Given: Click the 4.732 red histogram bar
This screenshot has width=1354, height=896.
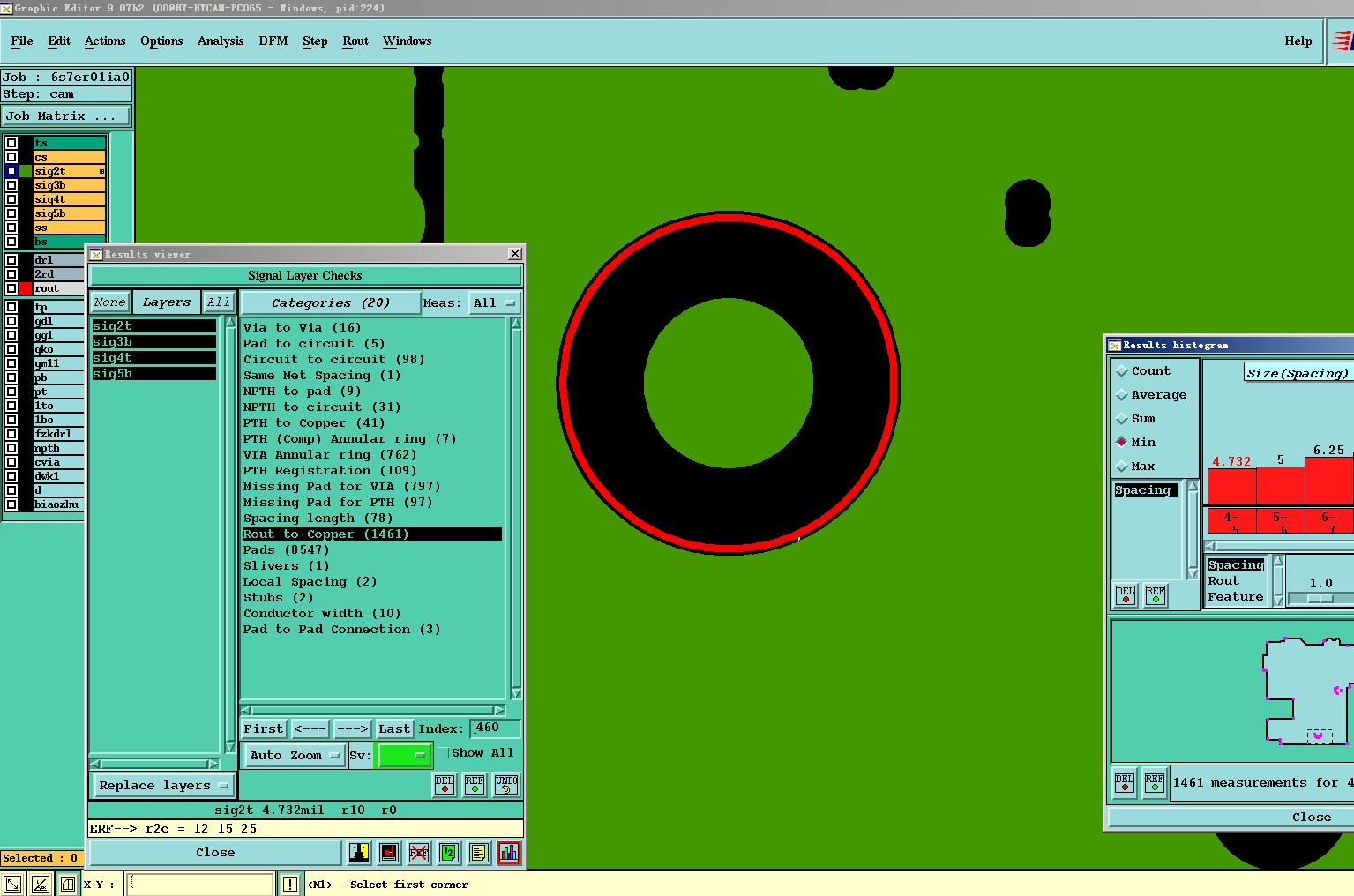Looking at the screenshot, I should 1231,486.
